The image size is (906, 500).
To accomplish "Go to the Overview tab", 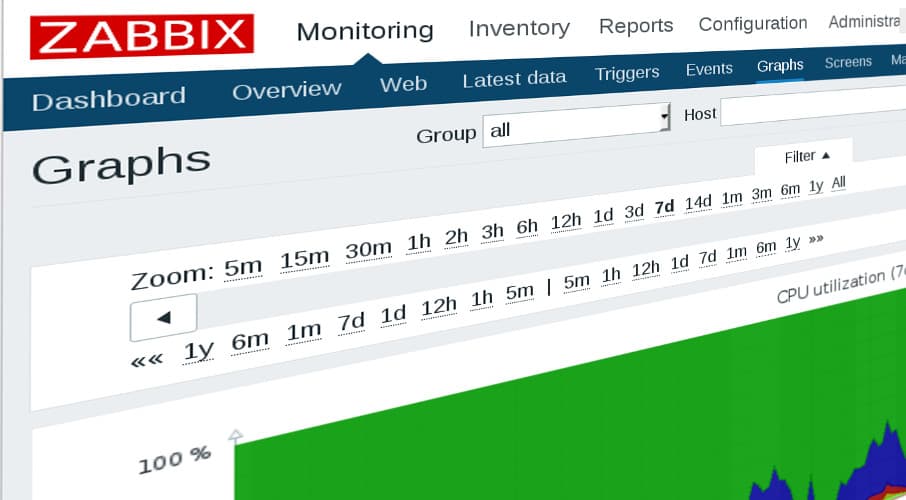I will point(287,90).
